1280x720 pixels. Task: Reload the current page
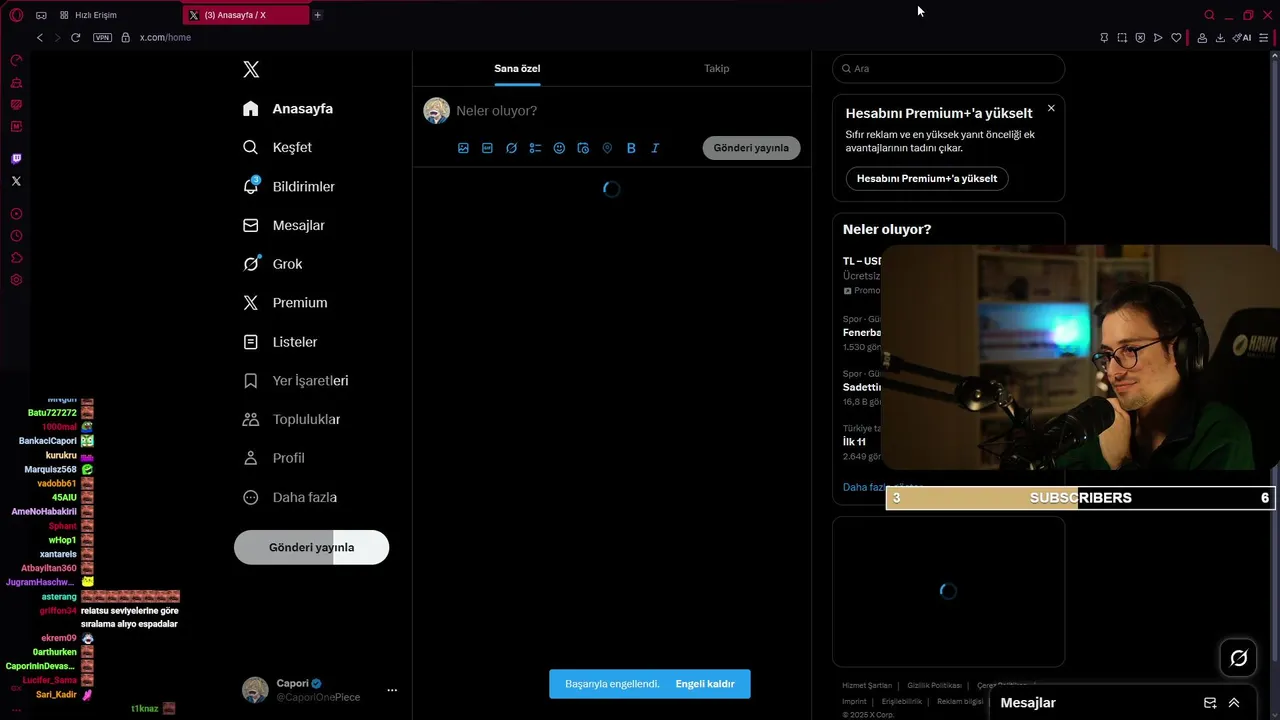[75, 37]
